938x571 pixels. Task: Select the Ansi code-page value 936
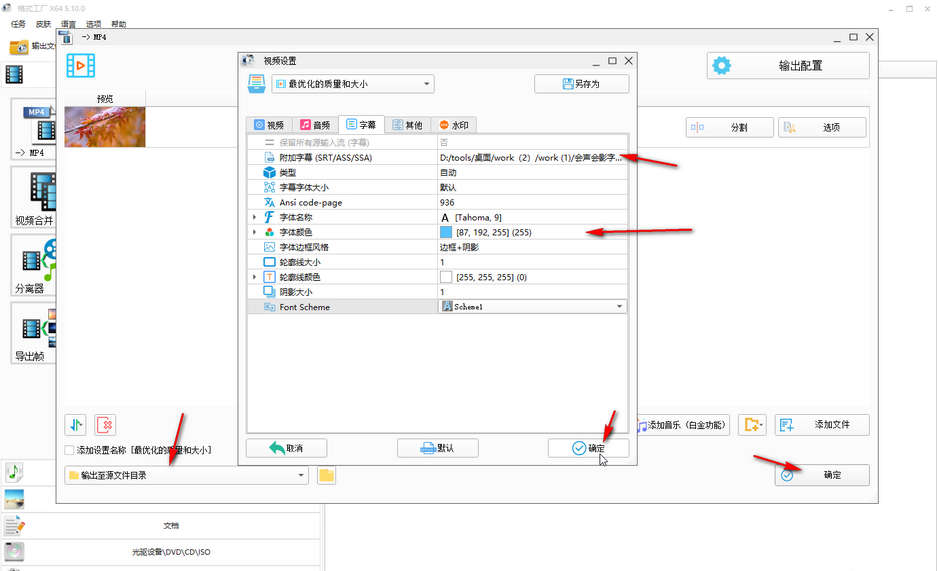click(x=532, y=203)
